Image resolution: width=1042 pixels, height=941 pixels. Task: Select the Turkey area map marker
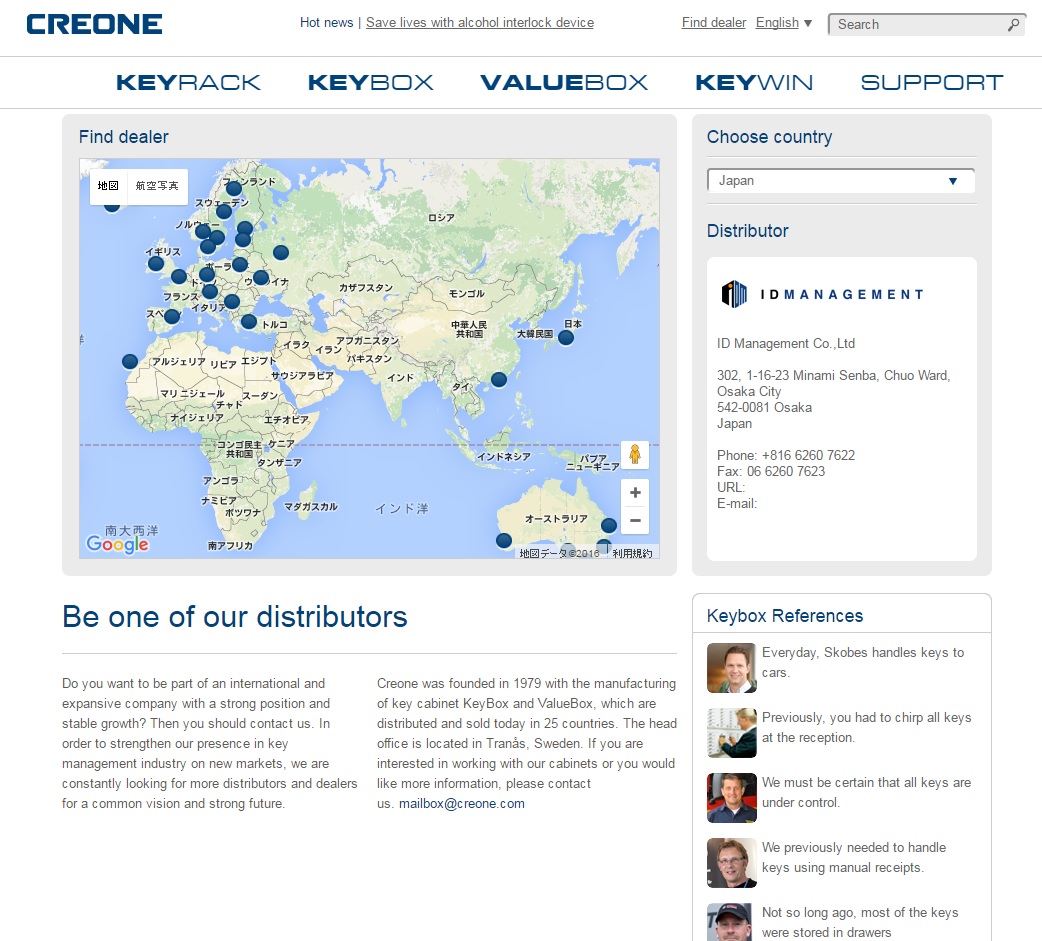point(249,322)
